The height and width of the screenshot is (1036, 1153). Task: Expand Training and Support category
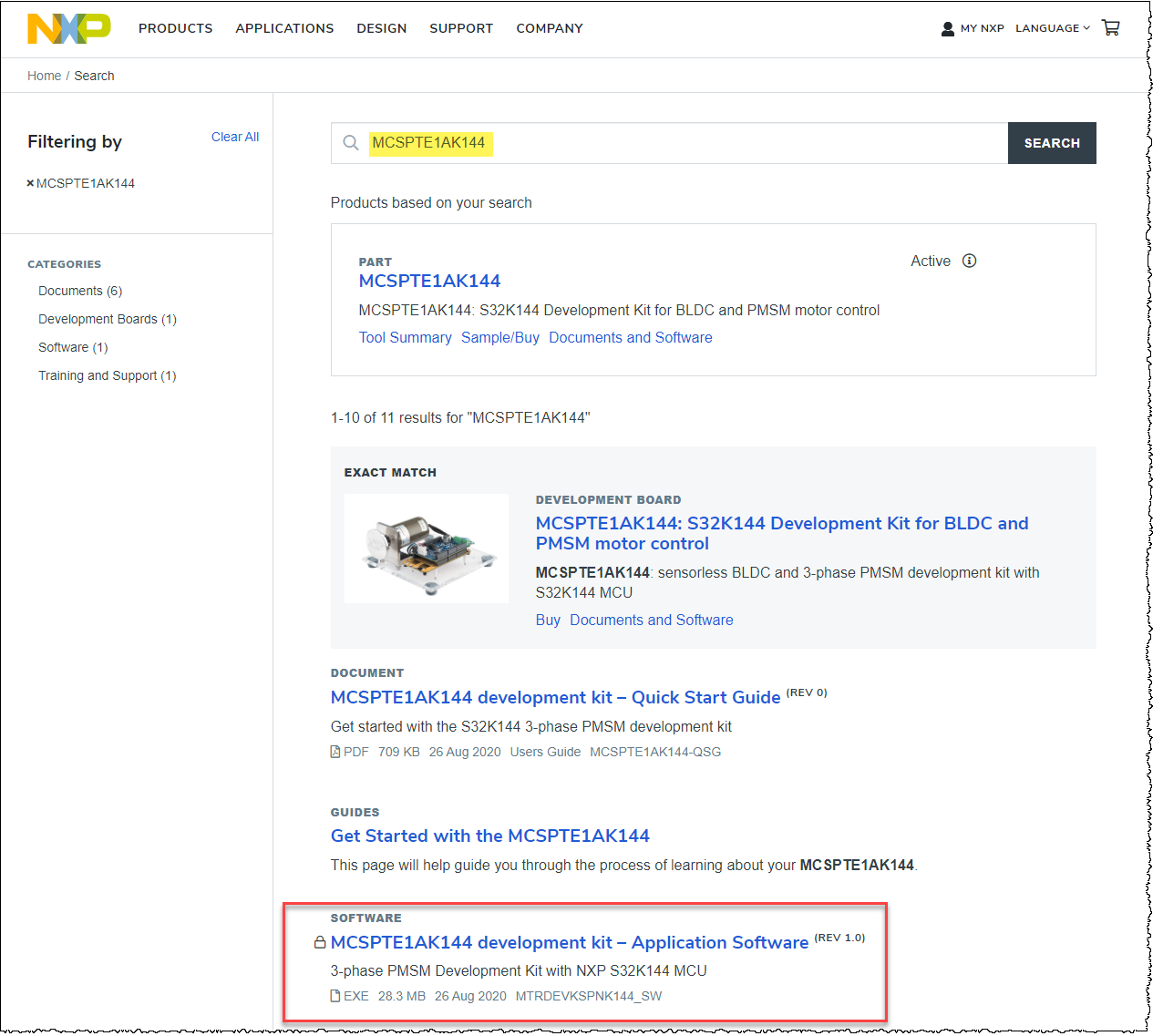pos(107,374)
